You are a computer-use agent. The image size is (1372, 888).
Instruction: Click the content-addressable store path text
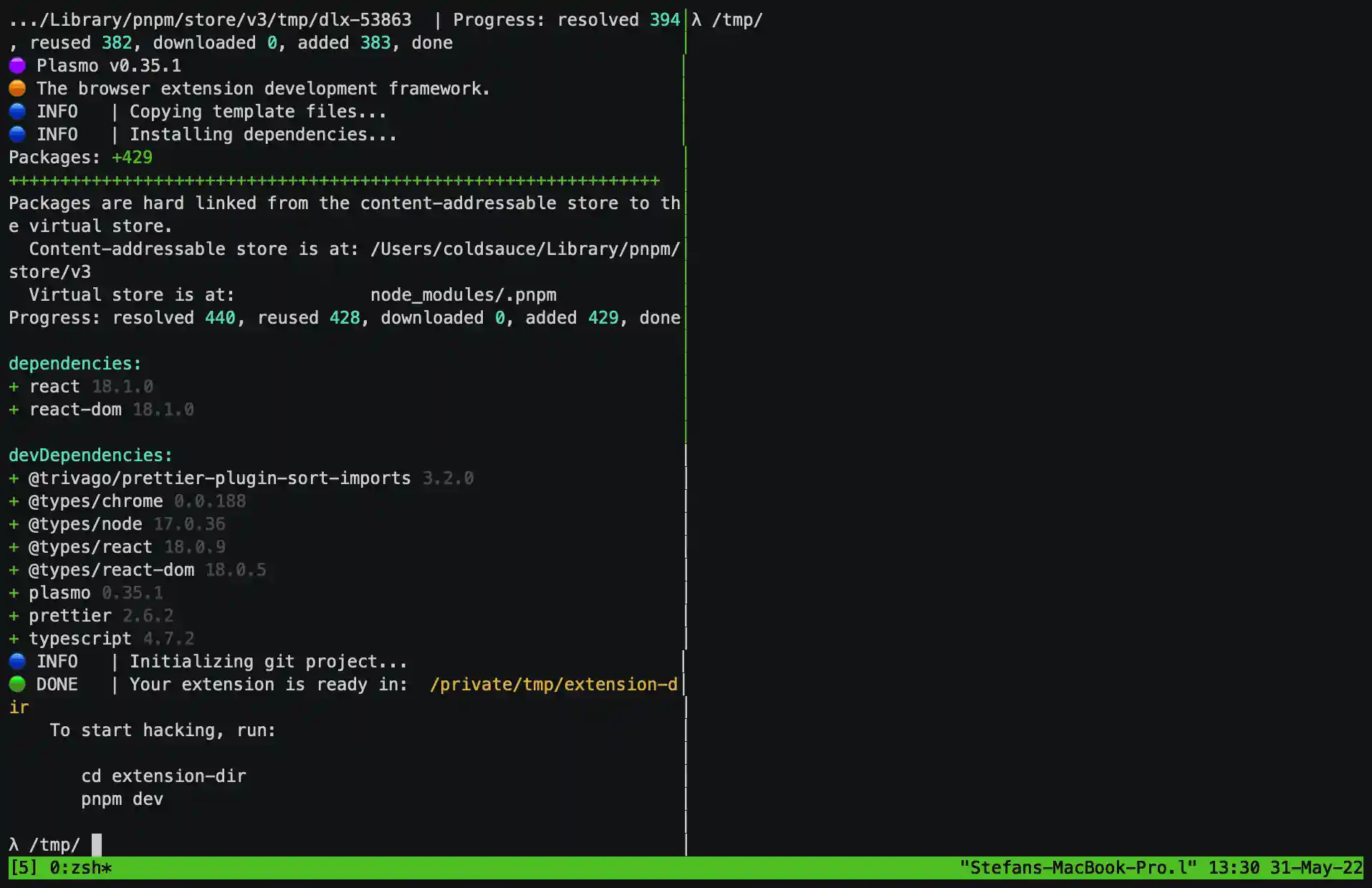(523, 248)
